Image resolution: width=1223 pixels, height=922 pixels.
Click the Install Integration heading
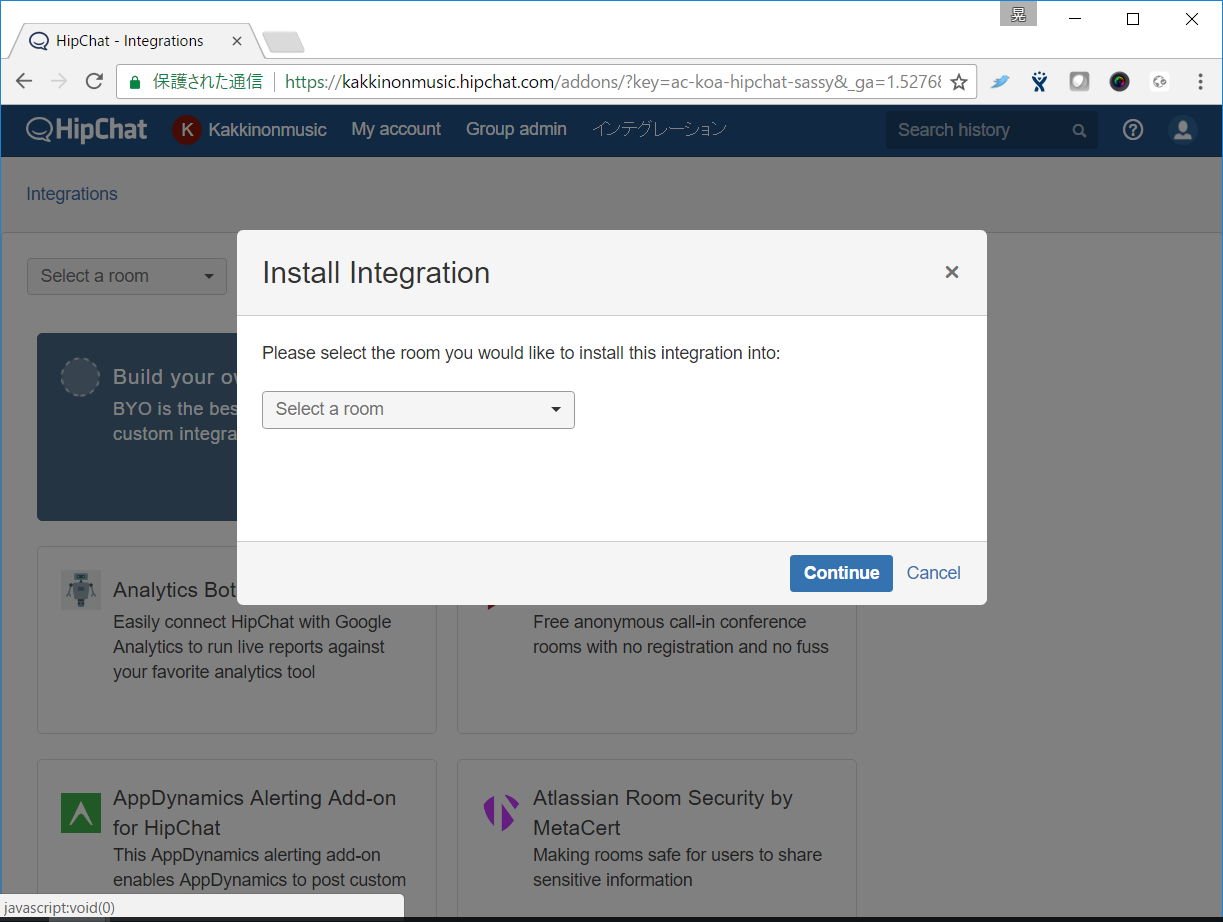[376, 273]
